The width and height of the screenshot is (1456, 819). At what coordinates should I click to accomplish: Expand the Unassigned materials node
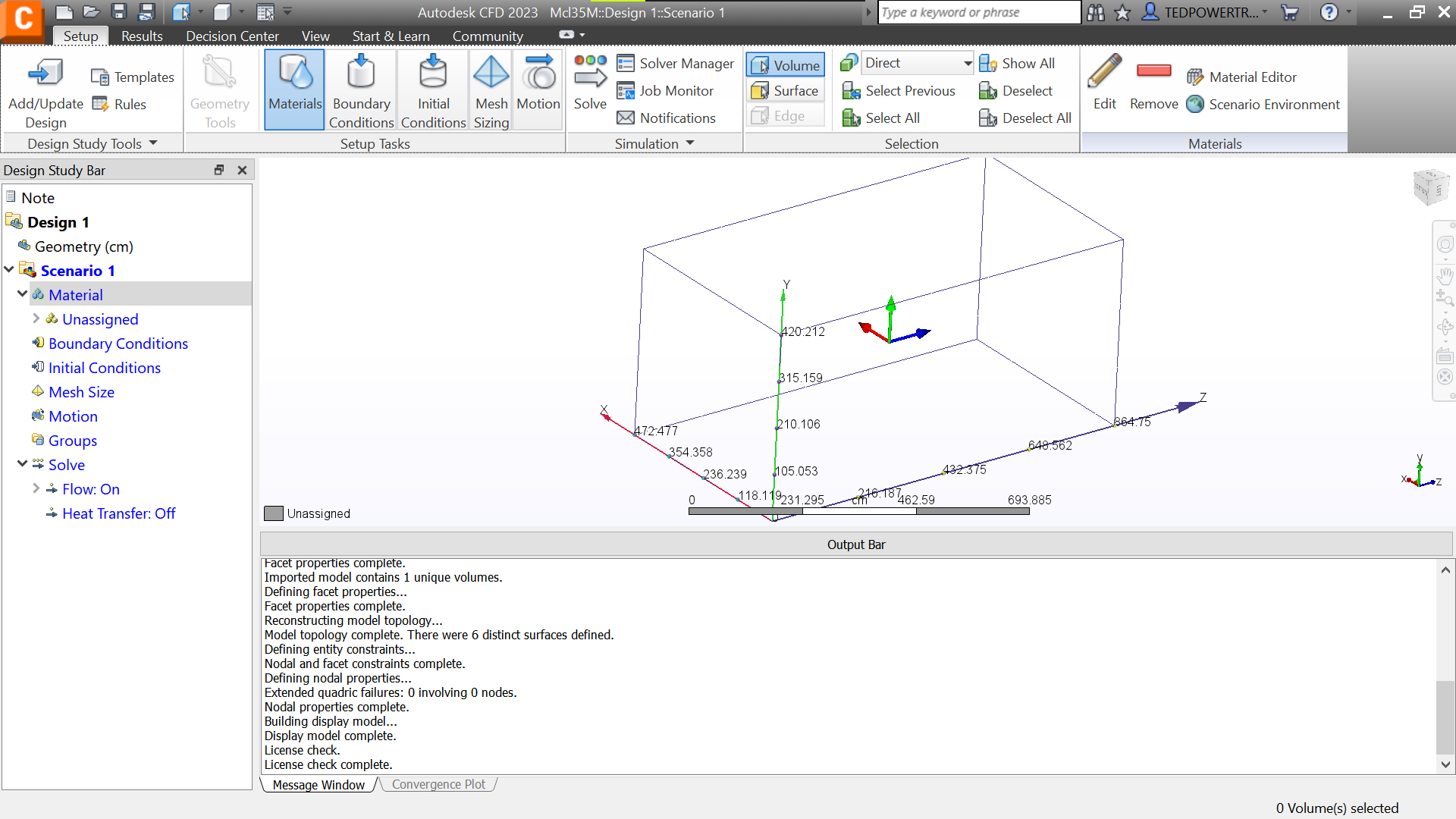click(36, 319)
